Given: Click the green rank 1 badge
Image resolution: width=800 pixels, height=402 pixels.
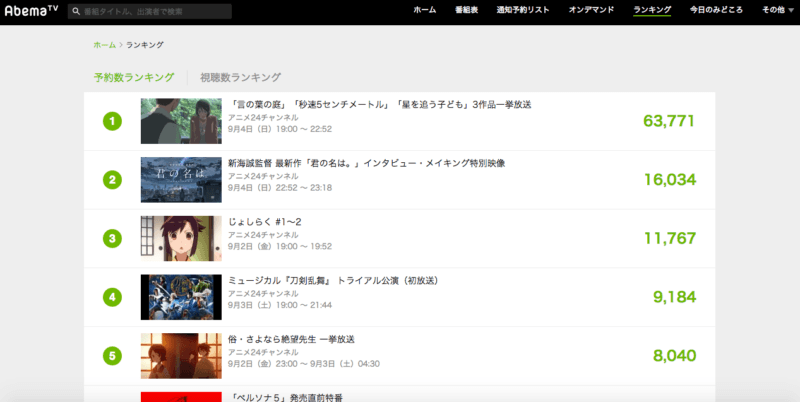Looking at the screenshot, I should [113, 122].
